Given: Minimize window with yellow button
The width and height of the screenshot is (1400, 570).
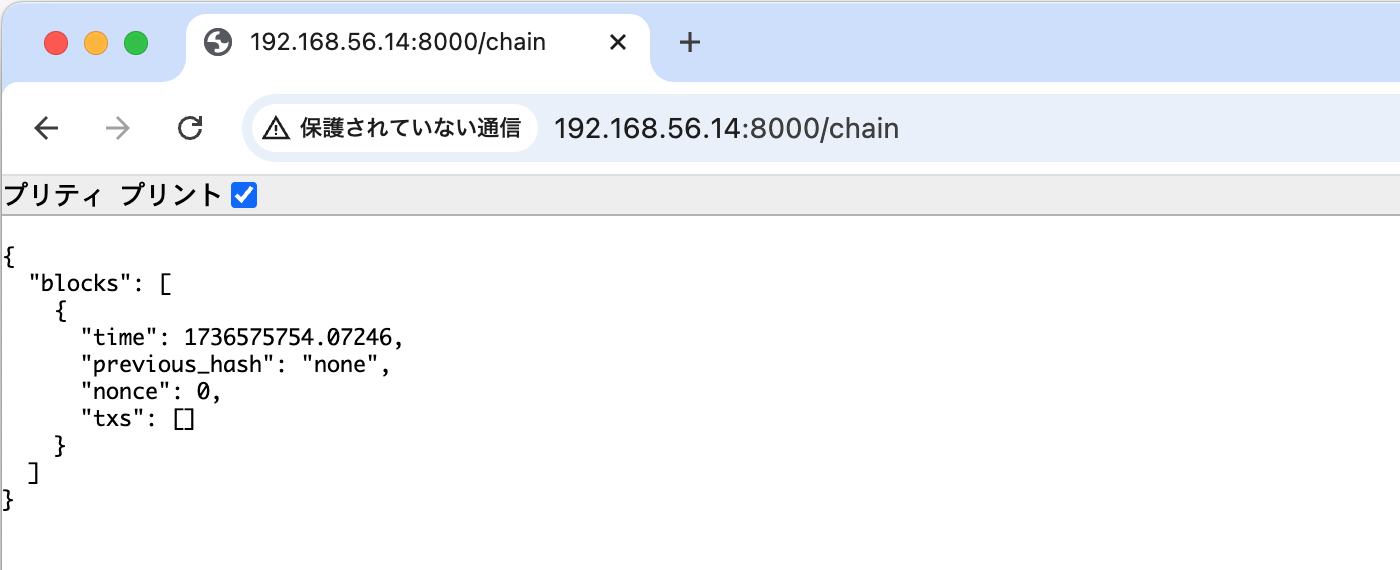Looking at the screenshot, I should coord(96,43).
